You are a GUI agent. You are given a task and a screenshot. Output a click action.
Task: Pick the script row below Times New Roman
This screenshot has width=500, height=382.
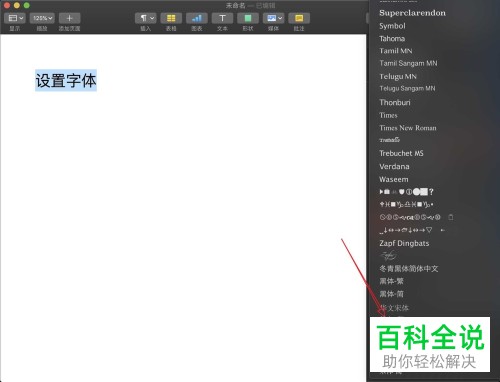[x=389, y=140]
